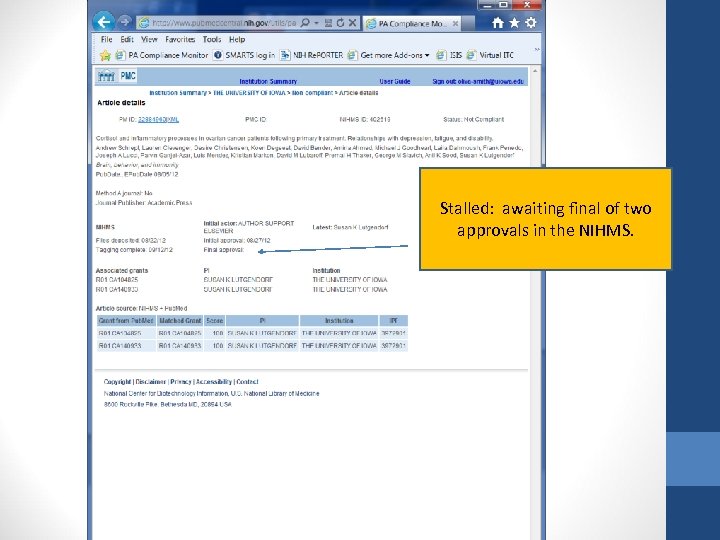Open the Disclaimer footer link
Screen dimensions: 720x540
click(x=151, y=382)
